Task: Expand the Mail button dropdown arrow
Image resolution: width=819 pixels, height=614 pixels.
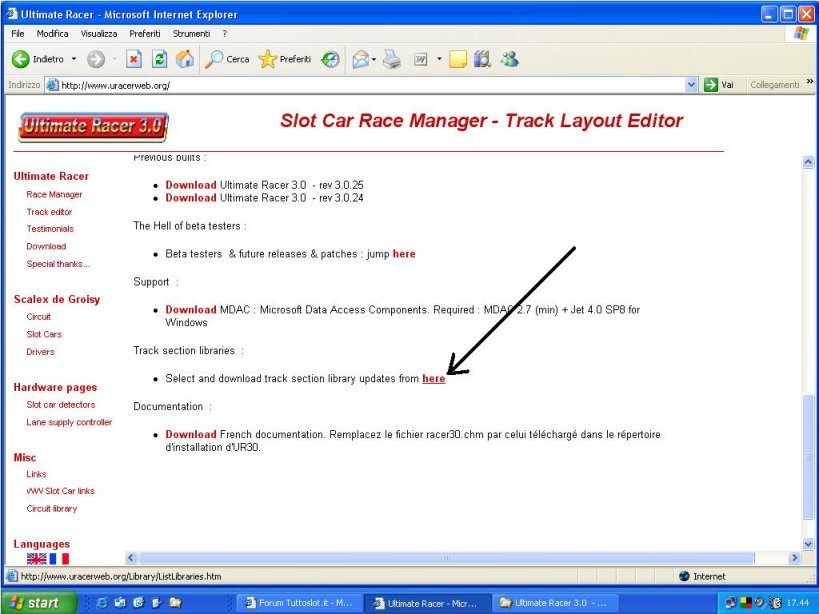Action: [374, 59]
